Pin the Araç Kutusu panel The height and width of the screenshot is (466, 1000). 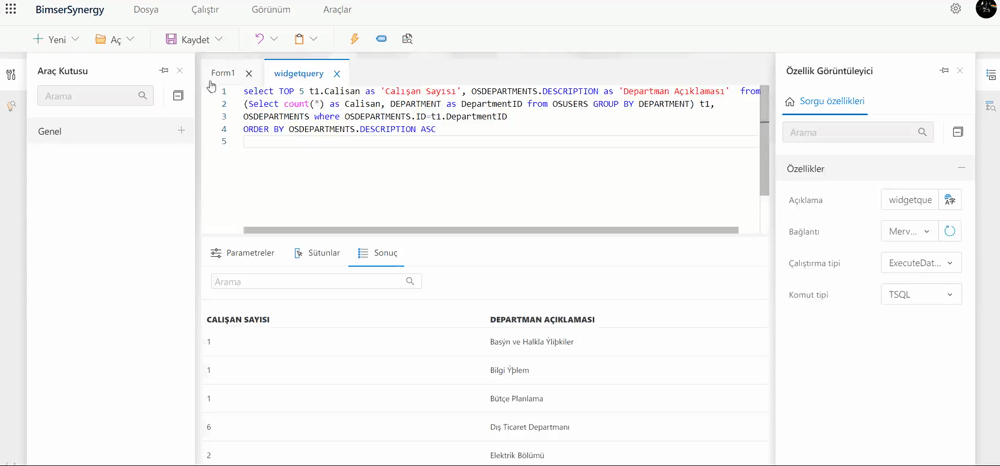pos(164,71)
